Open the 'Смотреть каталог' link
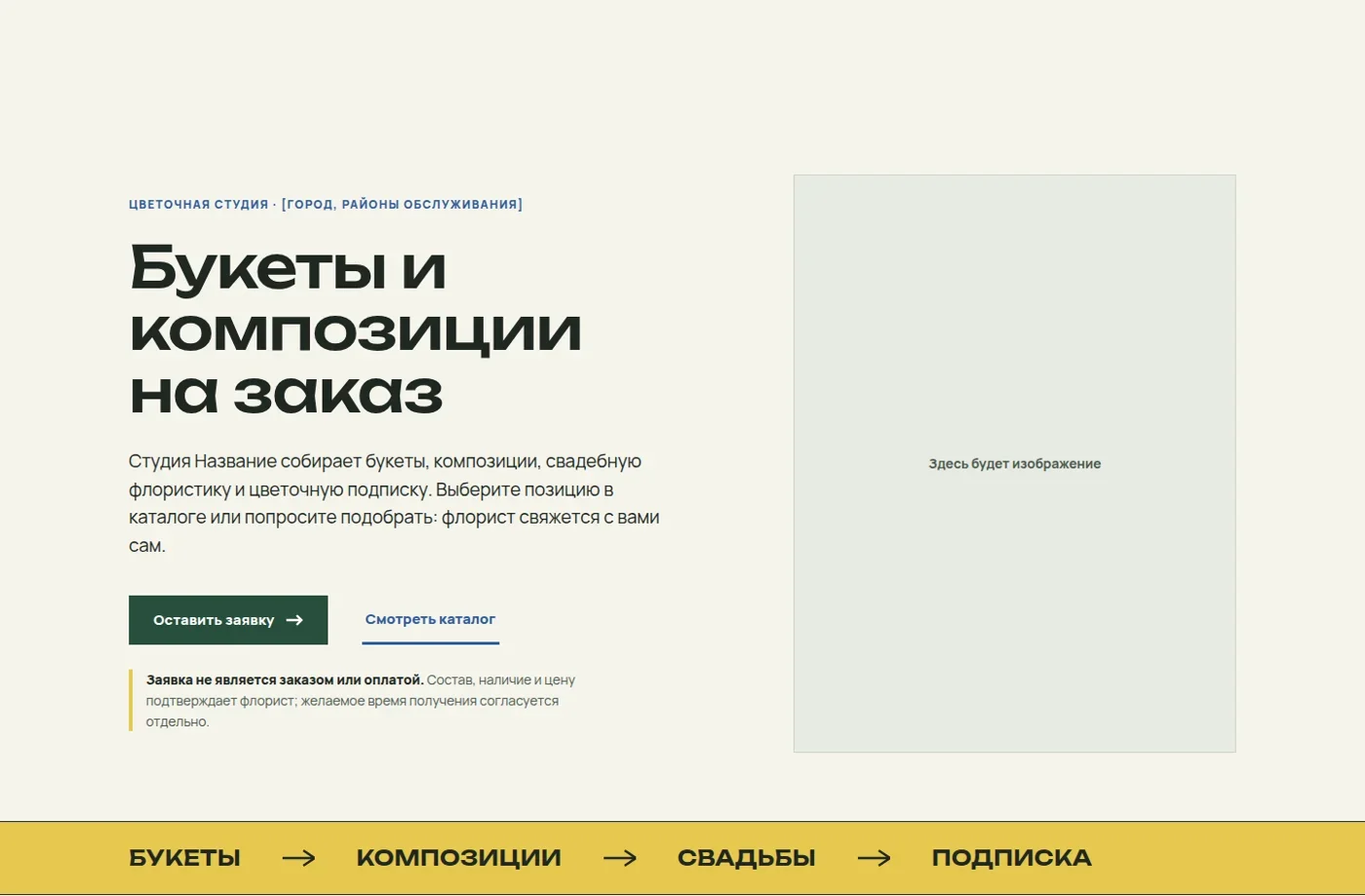The width and height of the screenshot is (1365, 896). [430, 619]
